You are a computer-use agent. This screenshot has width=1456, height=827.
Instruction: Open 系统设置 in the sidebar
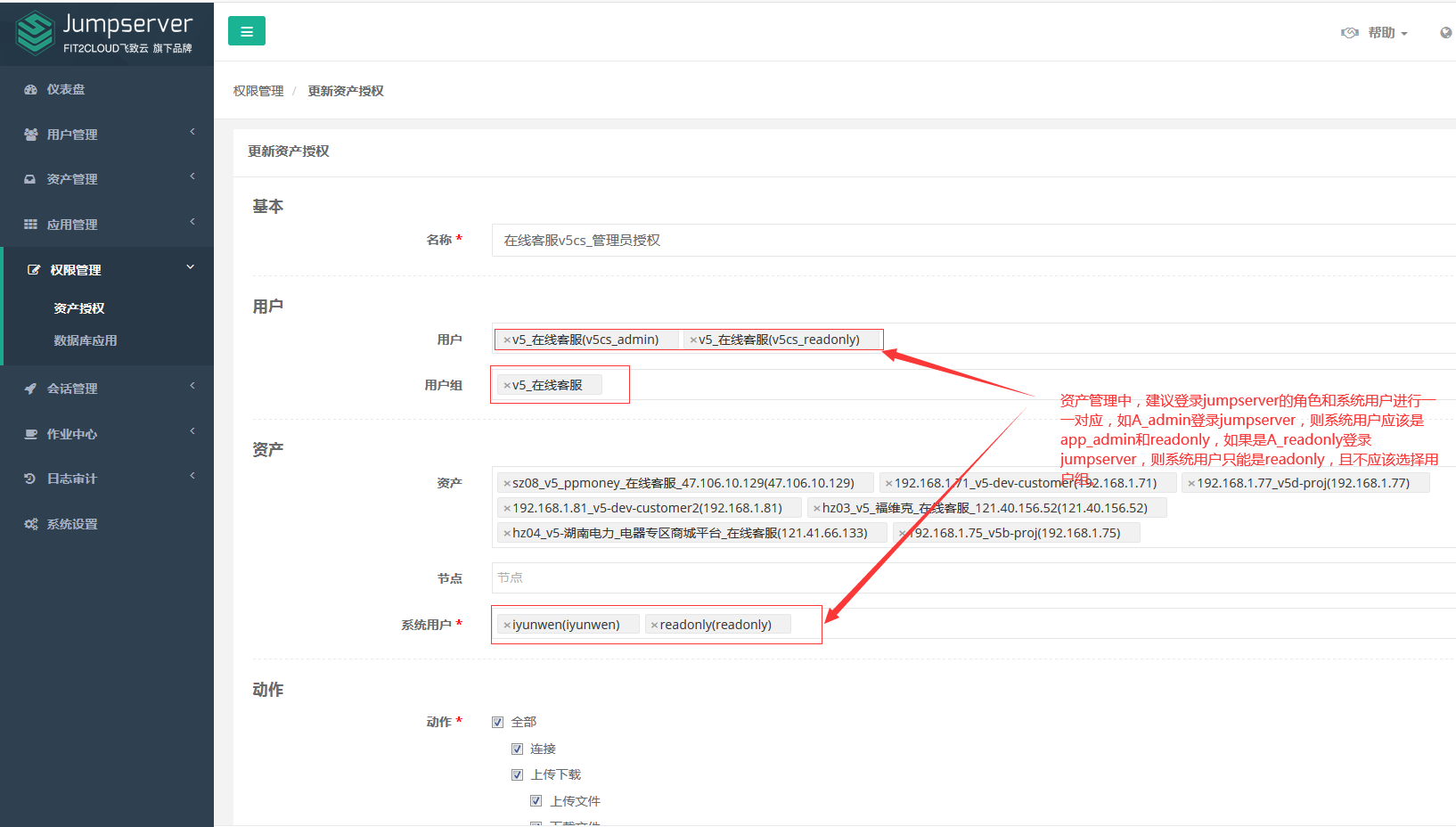tap(72, 524)
